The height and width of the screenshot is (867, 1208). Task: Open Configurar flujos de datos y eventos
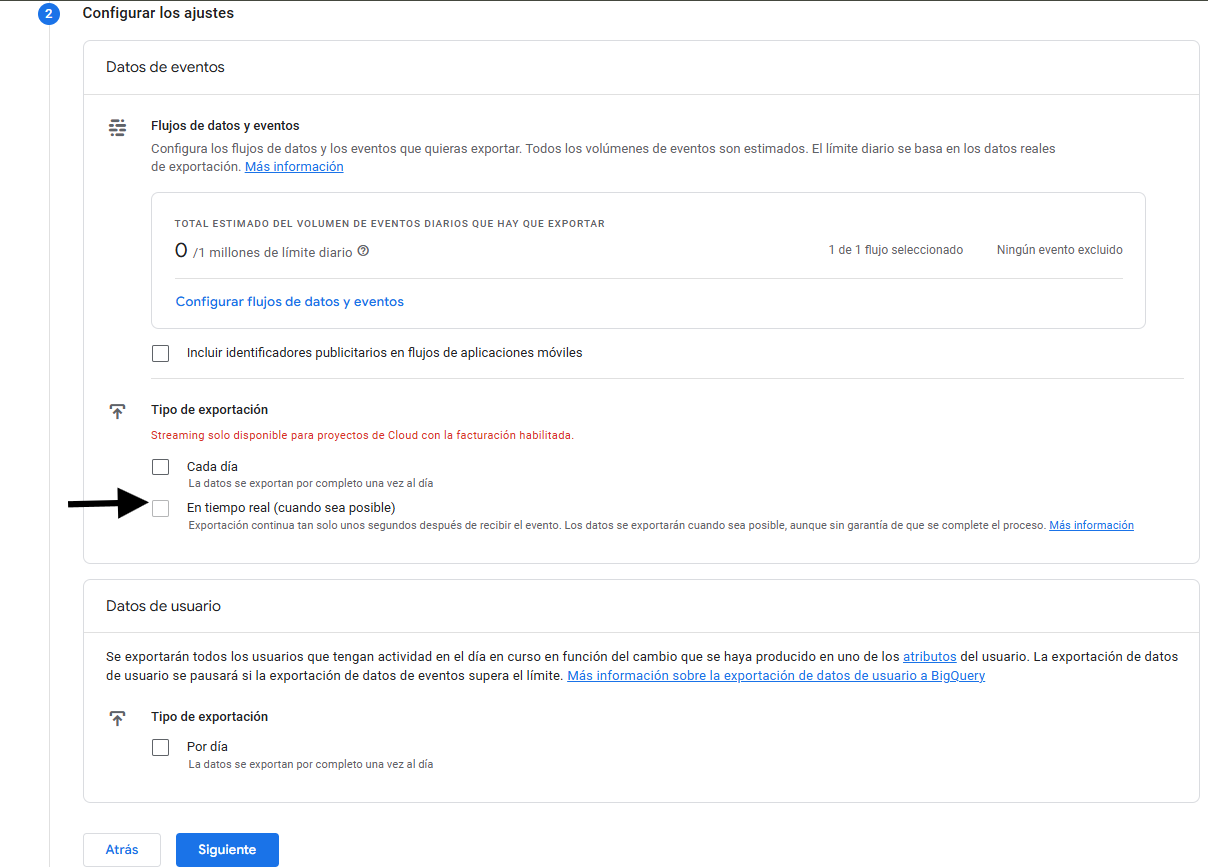coord(289,301)
